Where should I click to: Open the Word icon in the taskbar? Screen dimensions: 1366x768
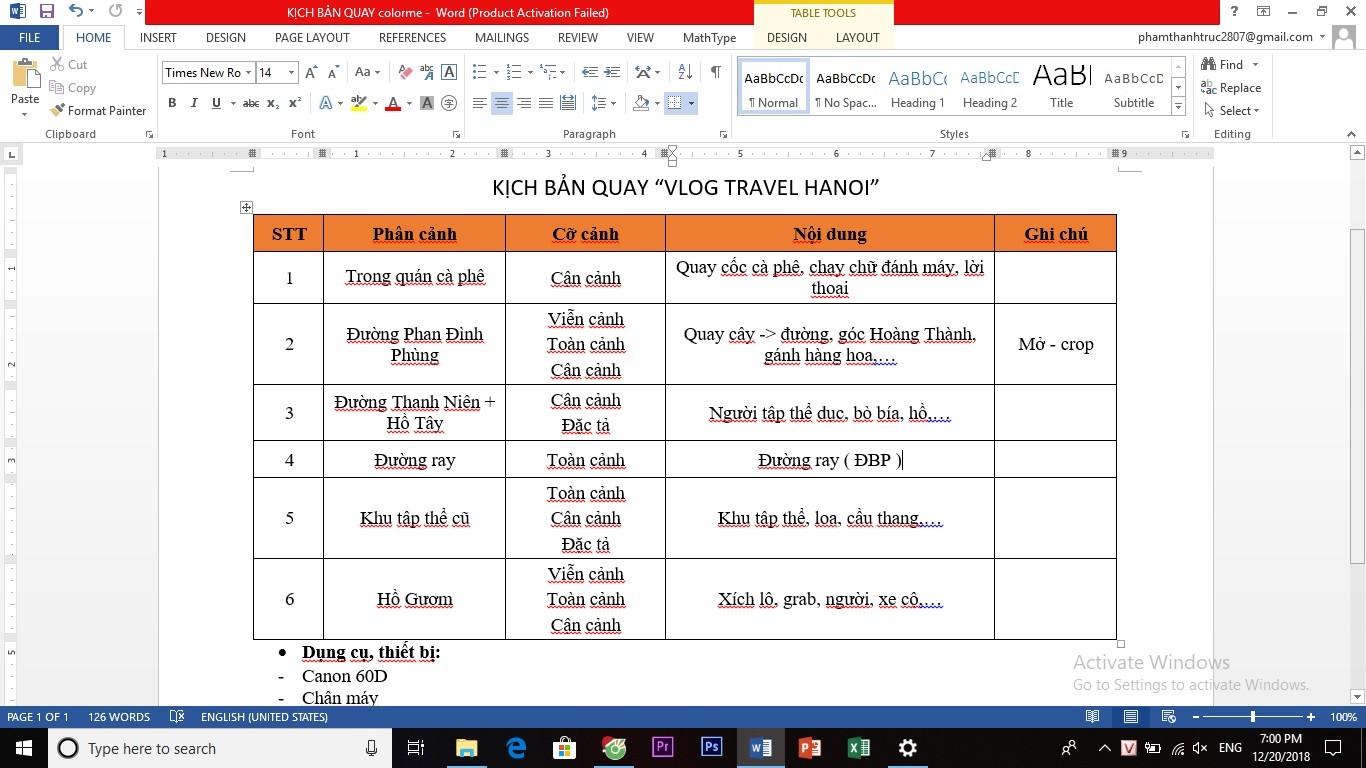click(761, 748)
